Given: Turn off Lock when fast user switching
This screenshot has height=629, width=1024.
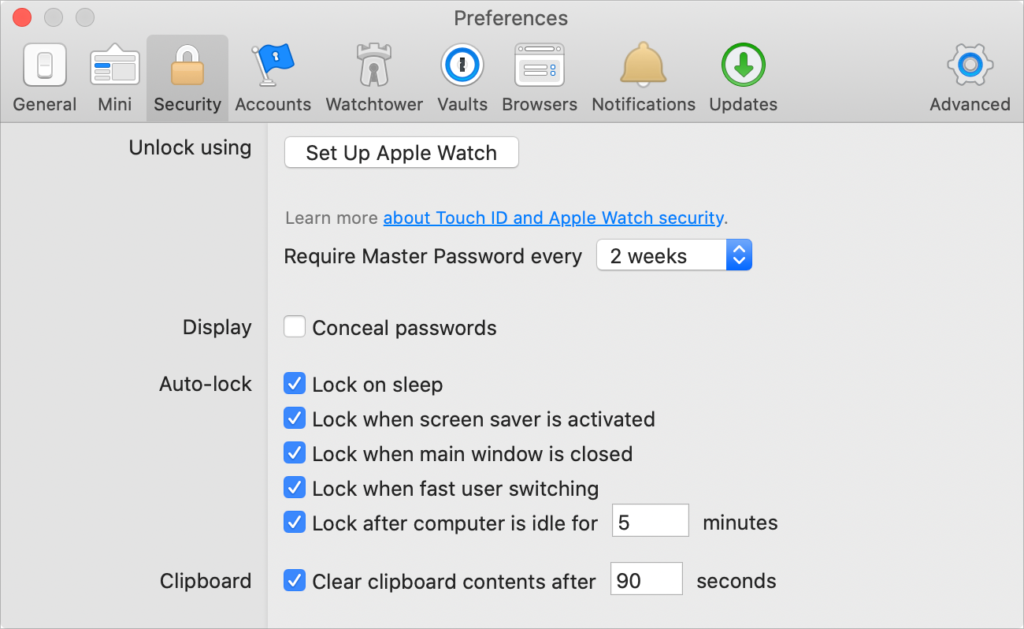Looking at the screenshot, I should coord(294,488).
